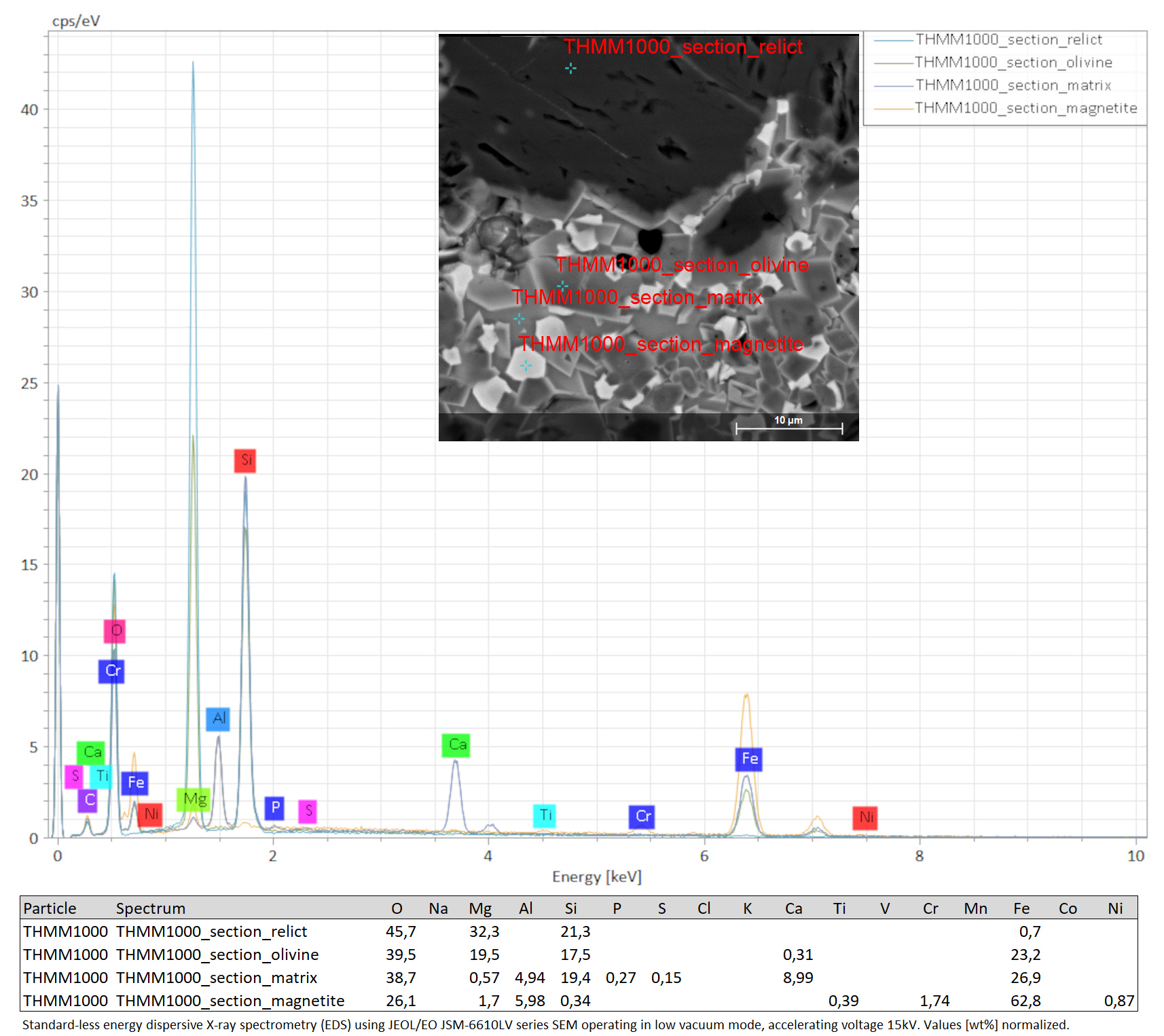This screenshot has width=1164, height=1036.
Task: Click the pink O element marker
Action: (x=115, y=631)
